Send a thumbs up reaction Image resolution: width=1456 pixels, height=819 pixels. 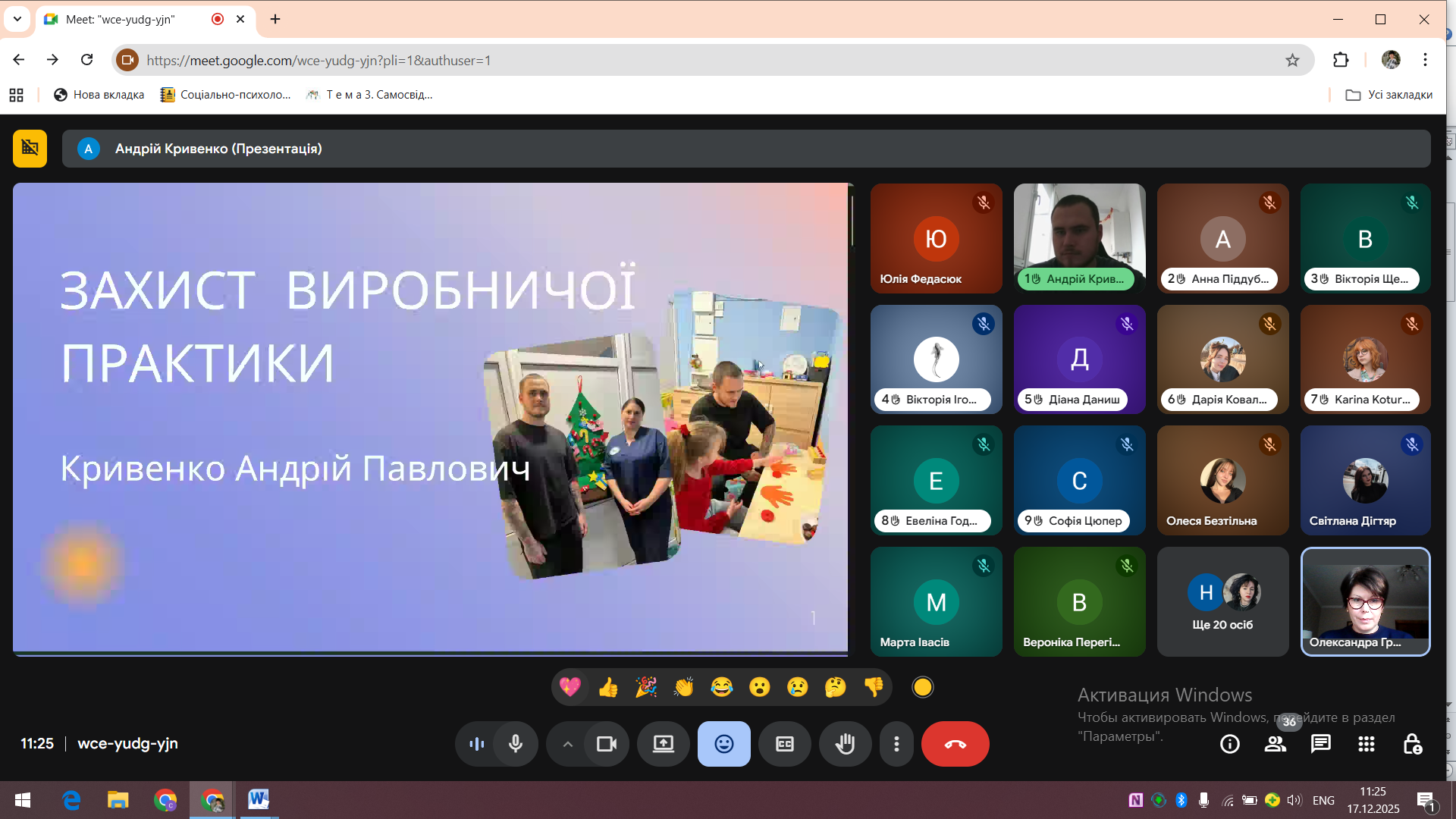coord(608,687)
